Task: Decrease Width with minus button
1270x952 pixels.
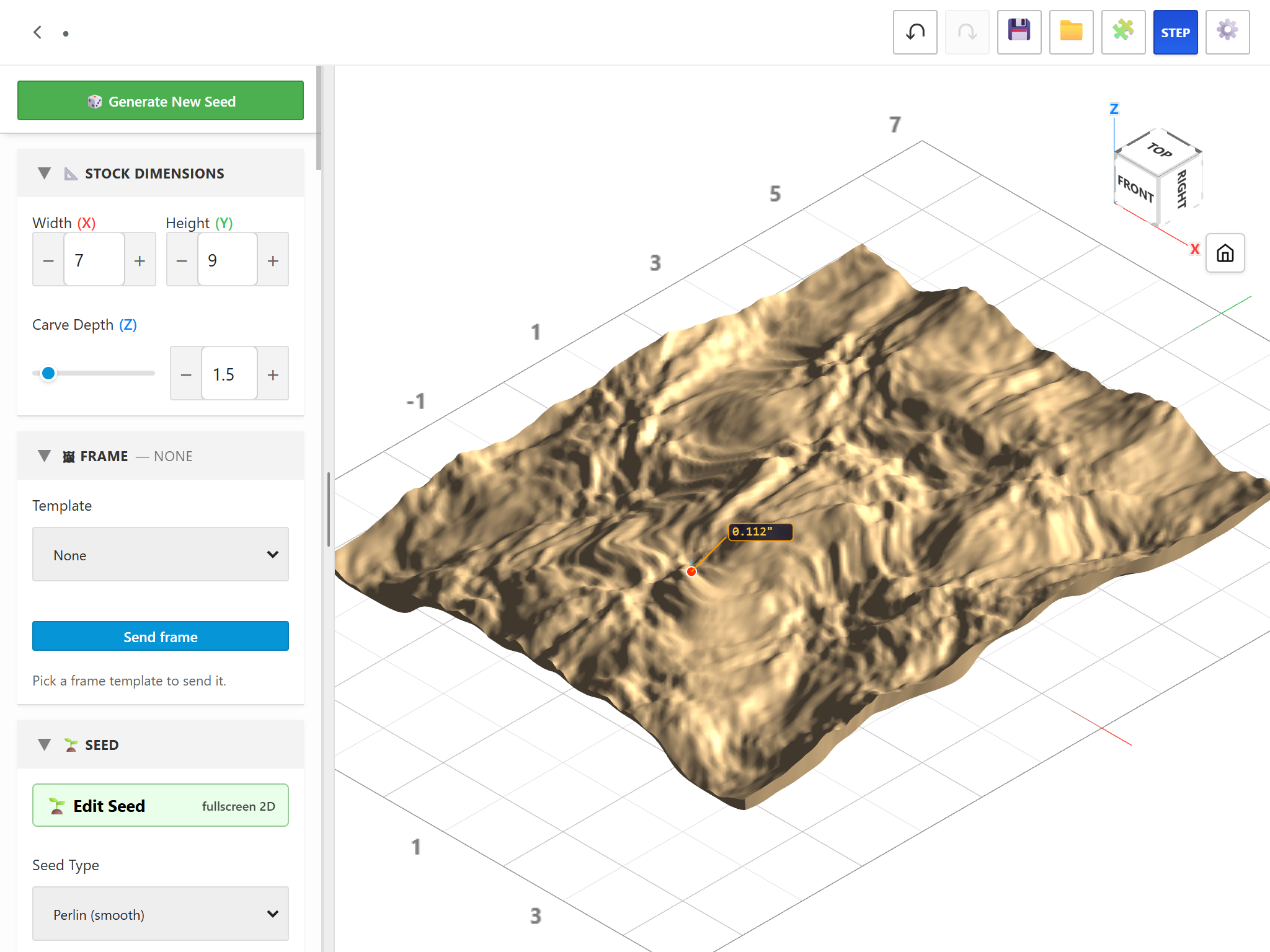Action: tap(48, 260)
